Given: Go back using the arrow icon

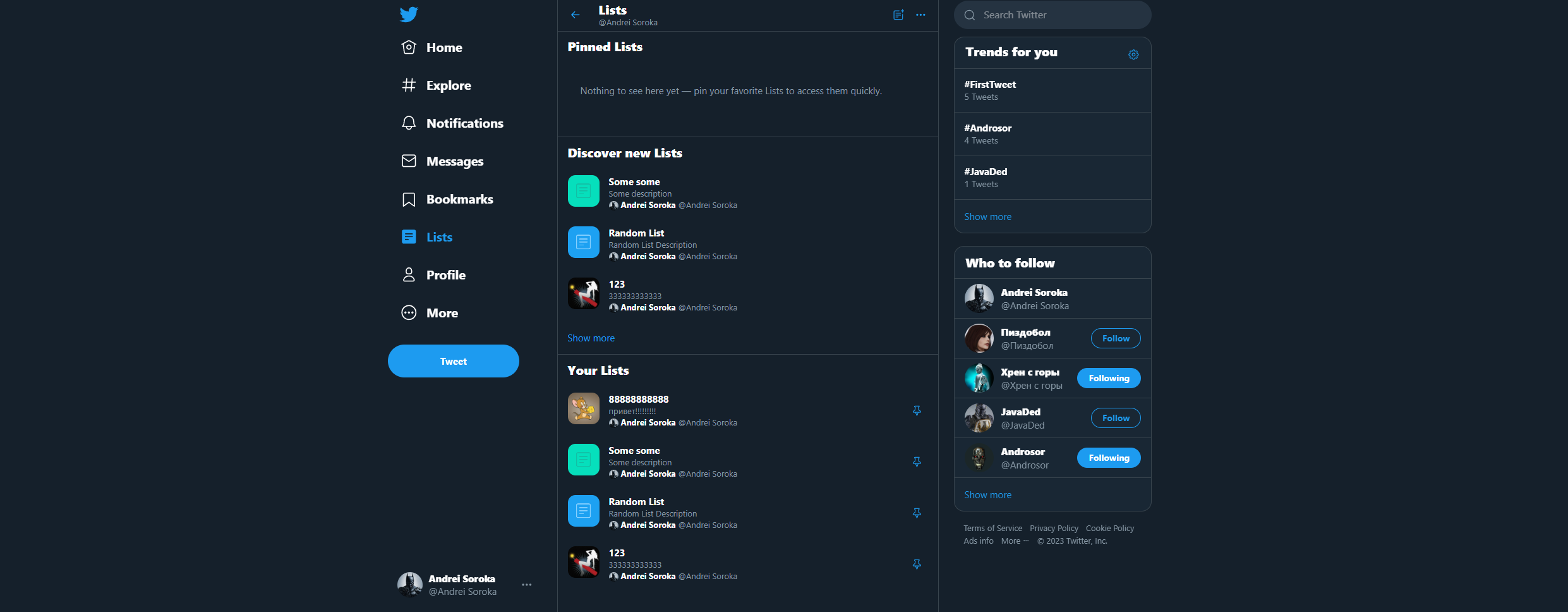Looking at the screenshot, I should coord(575,15).
